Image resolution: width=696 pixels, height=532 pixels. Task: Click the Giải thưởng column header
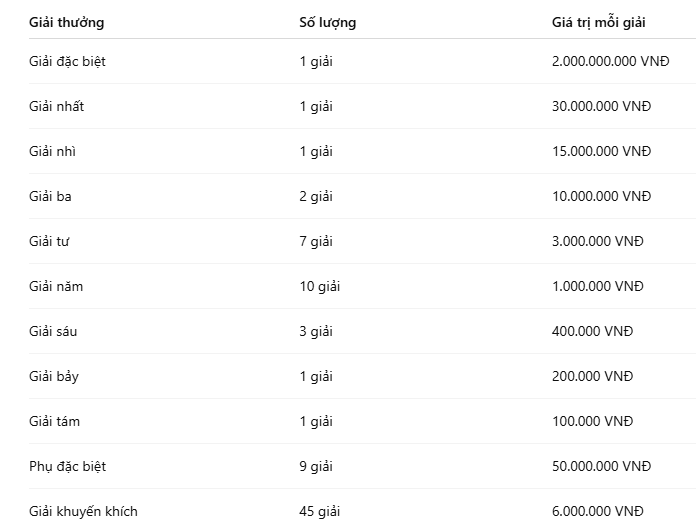click(x=67, y=22)
